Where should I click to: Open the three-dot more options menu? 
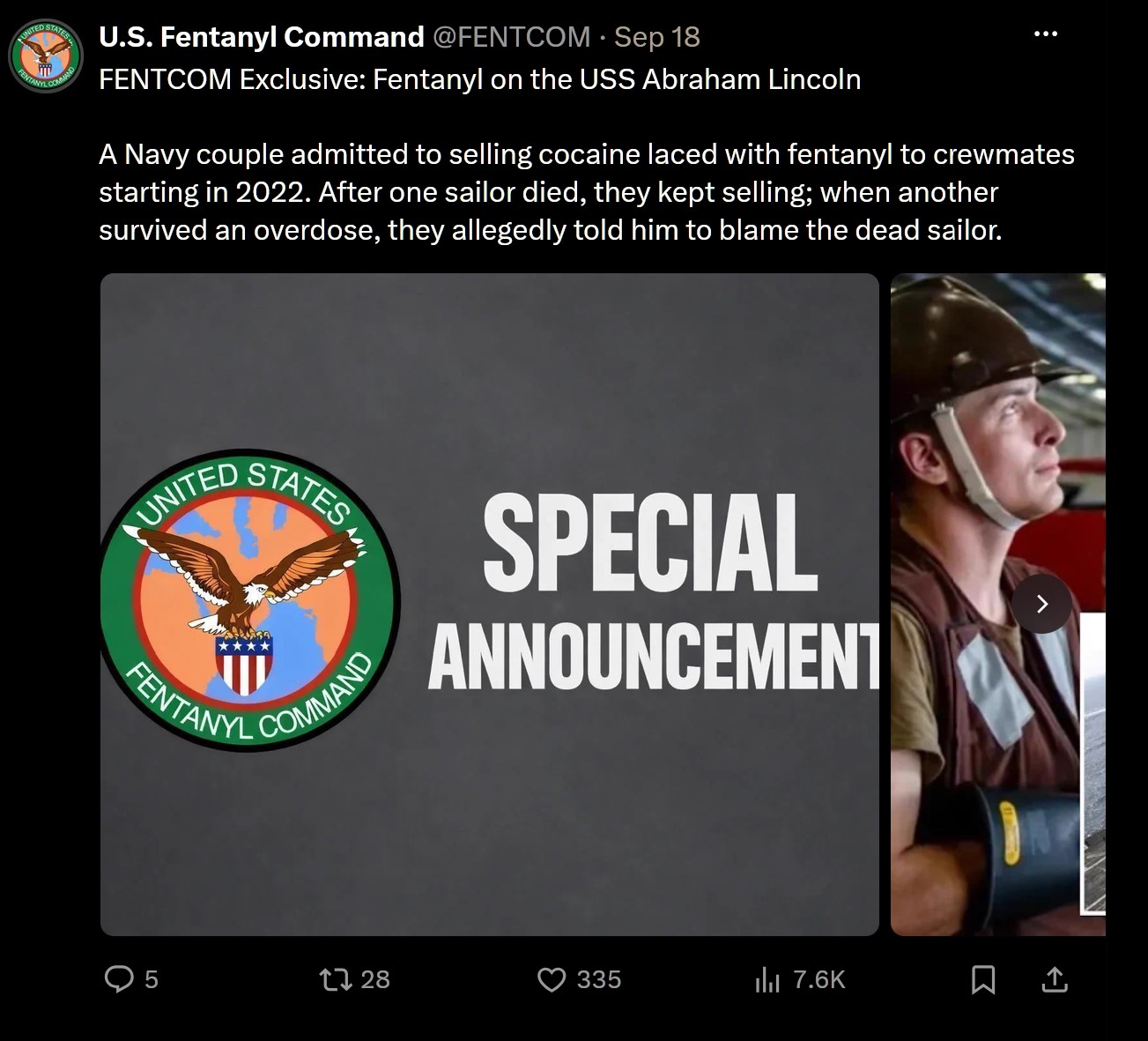click(x=1046, y=34)
